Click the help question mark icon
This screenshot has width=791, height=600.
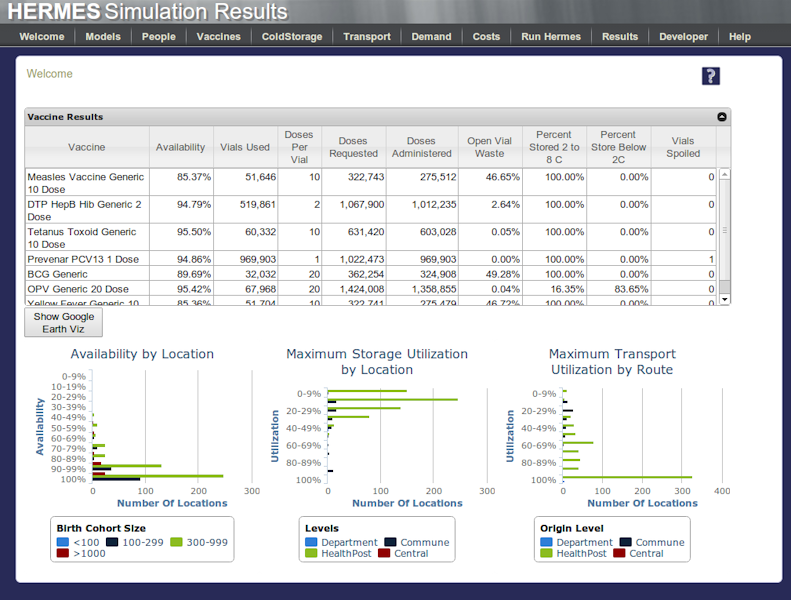(711, 76)
